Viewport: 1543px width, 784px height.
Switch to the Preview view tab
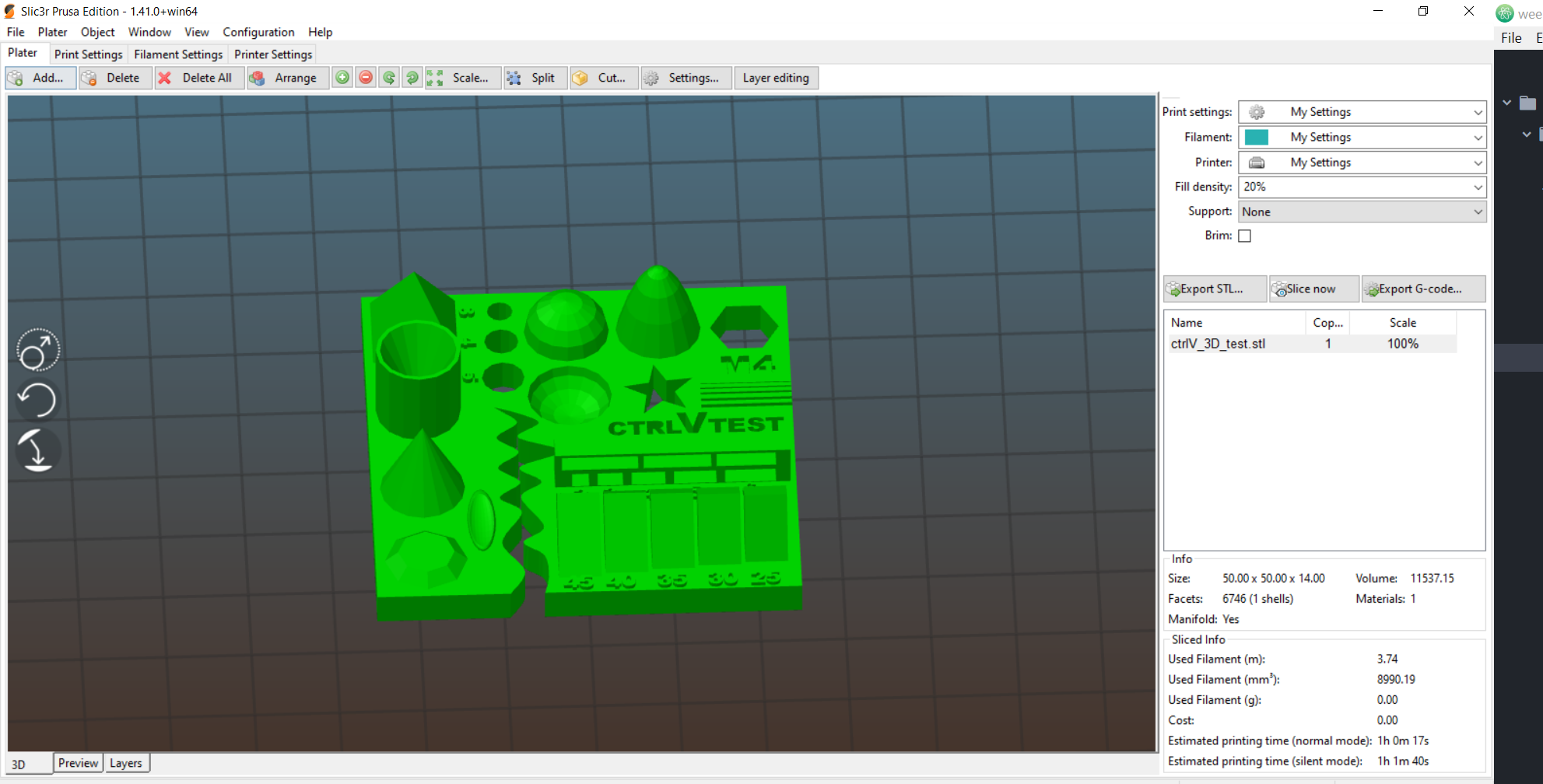point(79,763)
